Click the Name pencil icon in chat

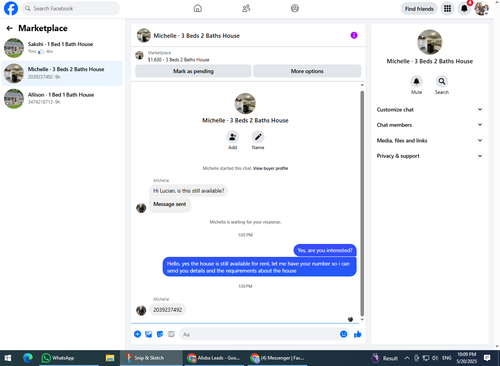point(258,137)
